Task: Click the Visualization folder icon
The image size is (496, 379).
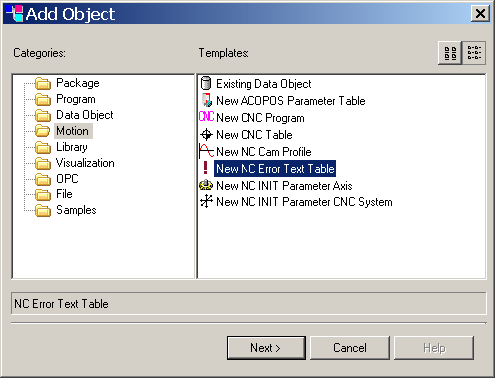Action: click(43, 163)
